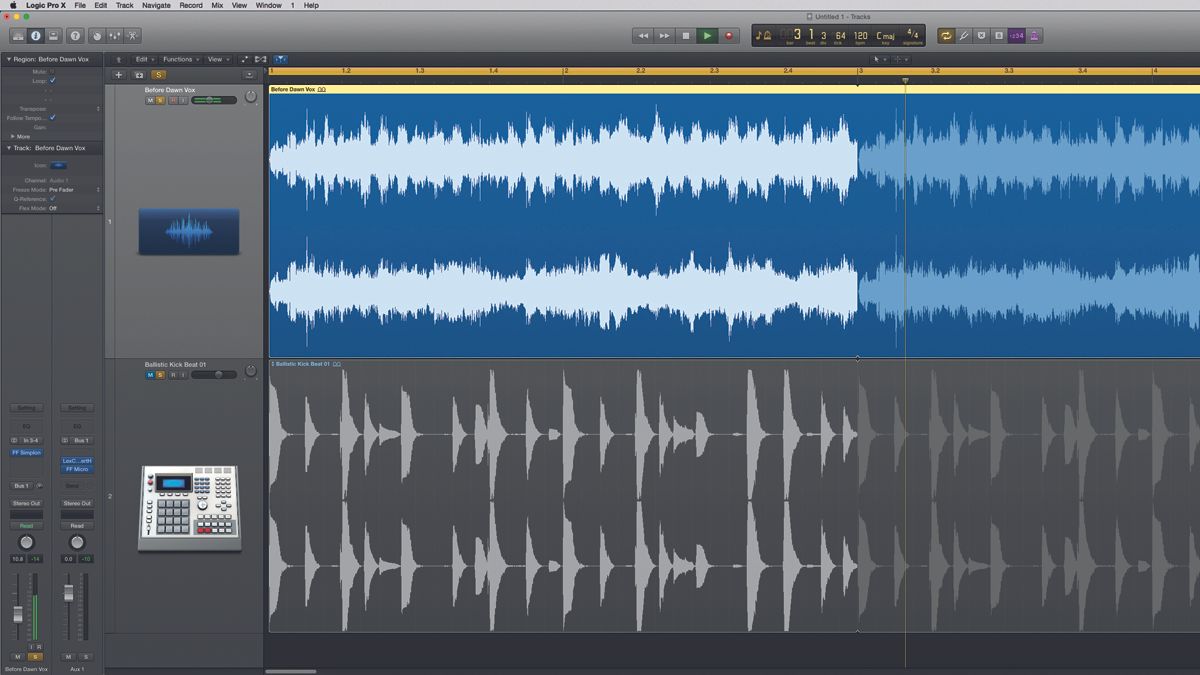Enable the metronome icon
The width and height of the screenshot is (1200, 675).
point(1035,36)
